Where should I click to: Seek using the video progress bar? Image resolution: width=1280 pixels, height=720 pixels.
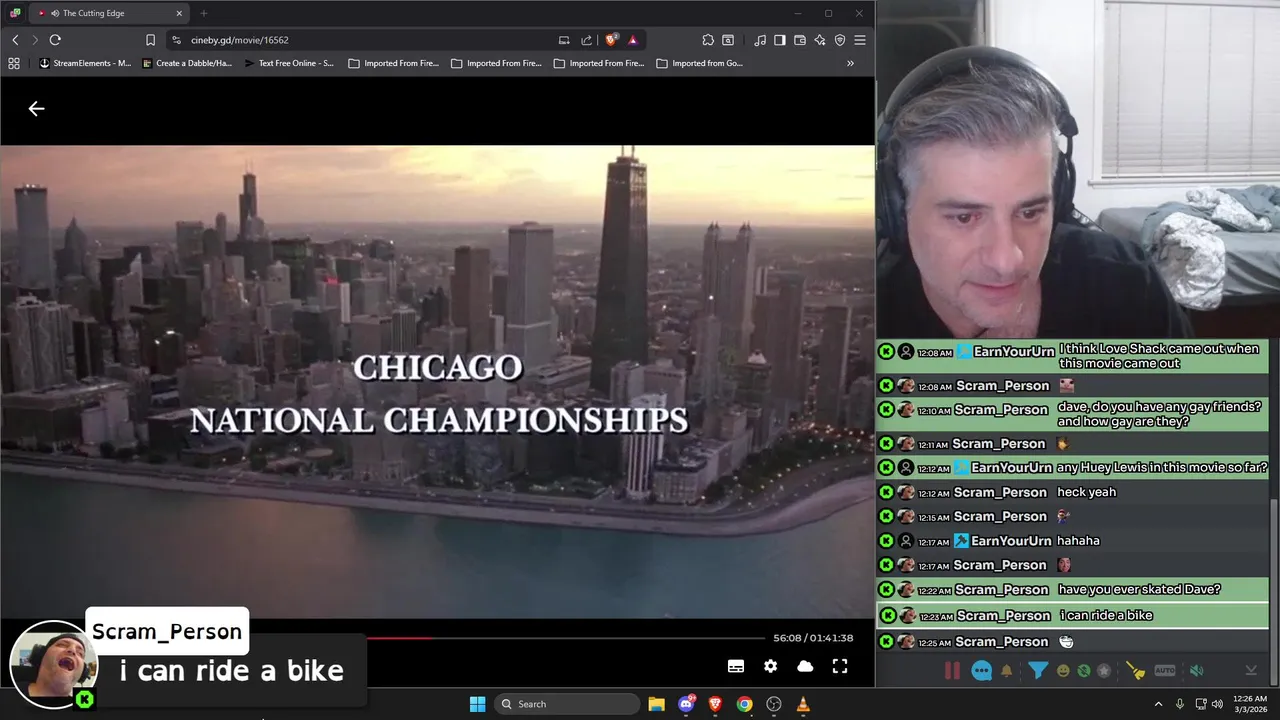[565, 638]
